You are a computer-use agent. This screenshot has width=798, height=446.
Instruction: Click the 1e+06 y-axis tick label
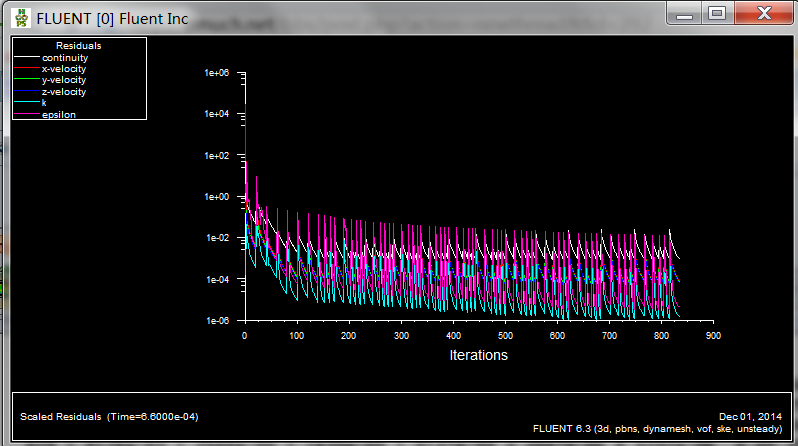(x=218, y=73)
